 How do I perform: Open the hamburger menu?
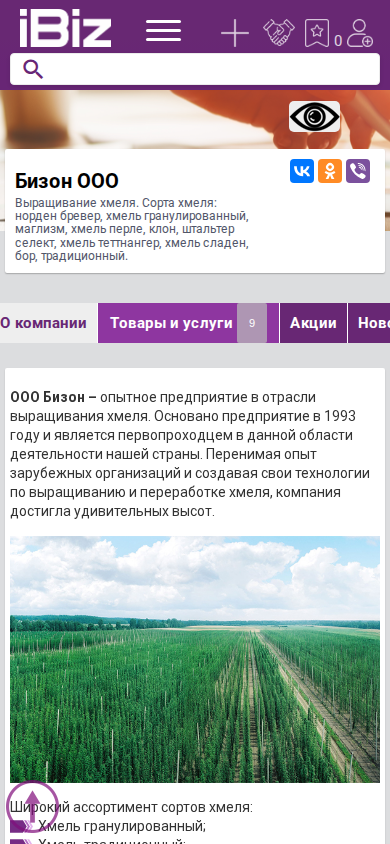coord(164,31)
